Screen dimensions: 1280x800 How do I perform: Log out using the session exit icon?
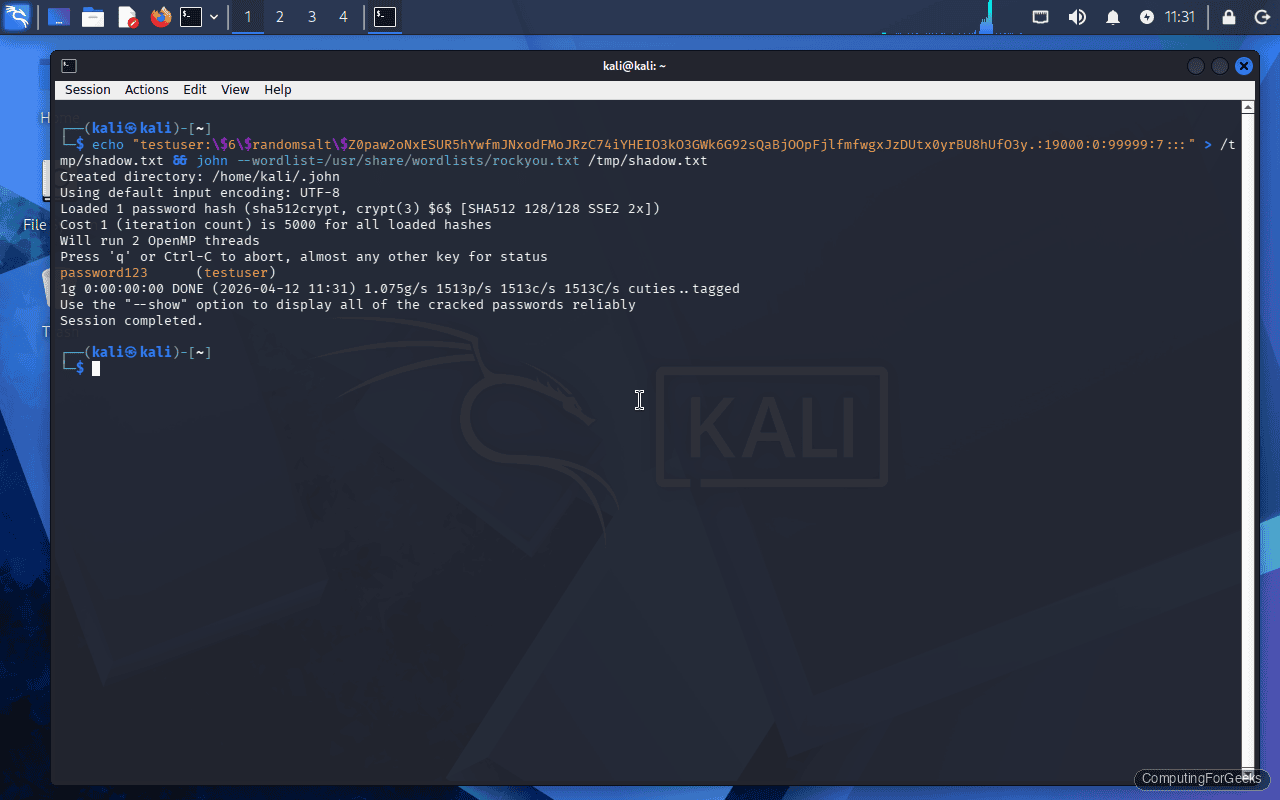1262,17
